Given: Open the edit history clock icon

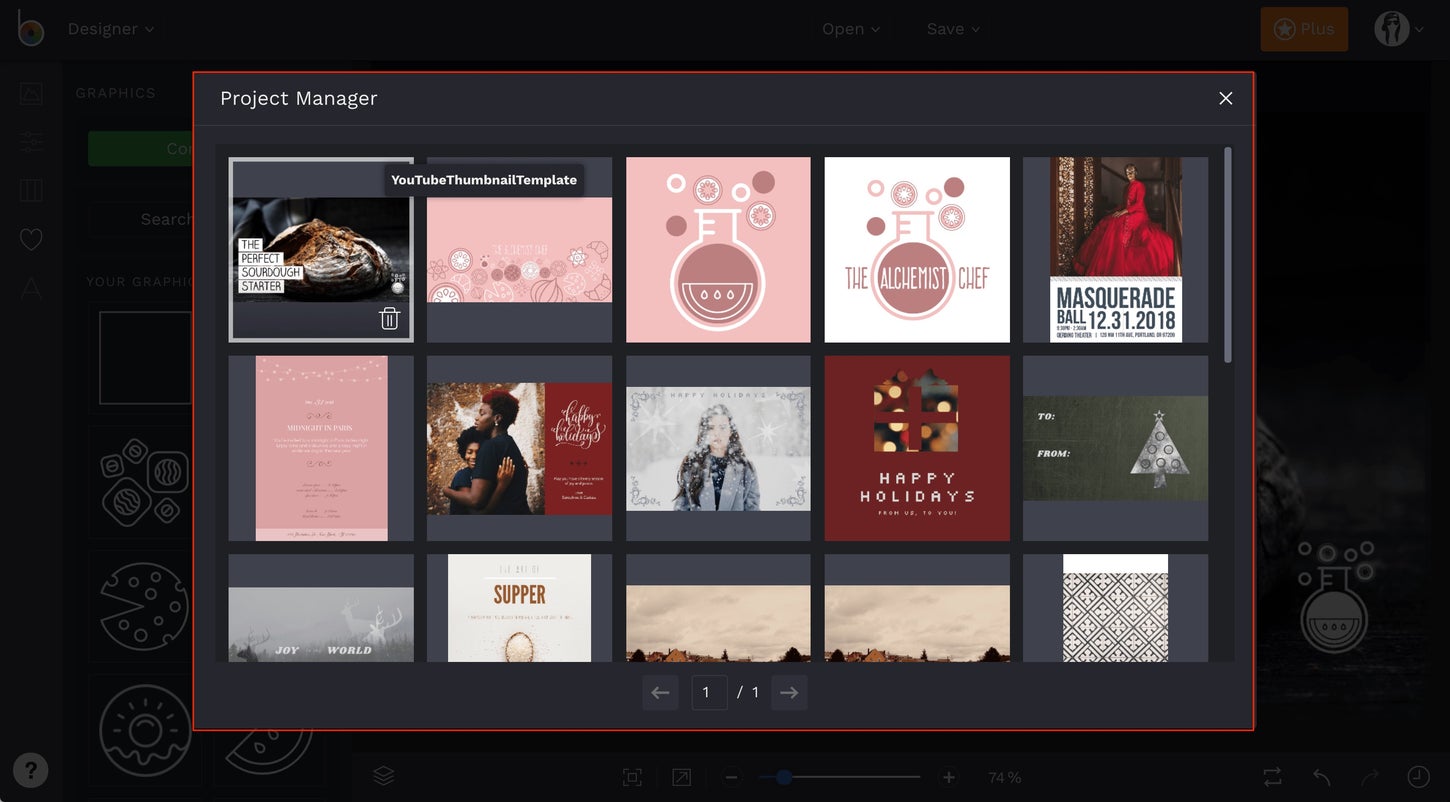Looking at the screenshot, I should point(1417,776).
